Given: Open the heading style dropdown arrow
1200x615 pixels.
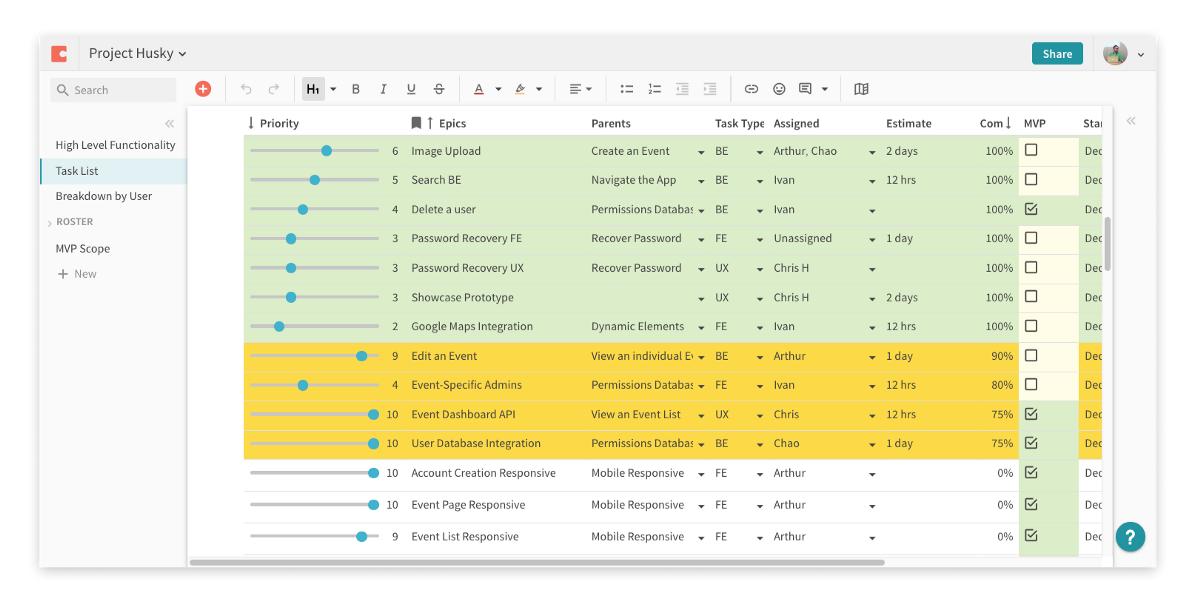Looking at the screenshot, I should [x=333, y=89].
